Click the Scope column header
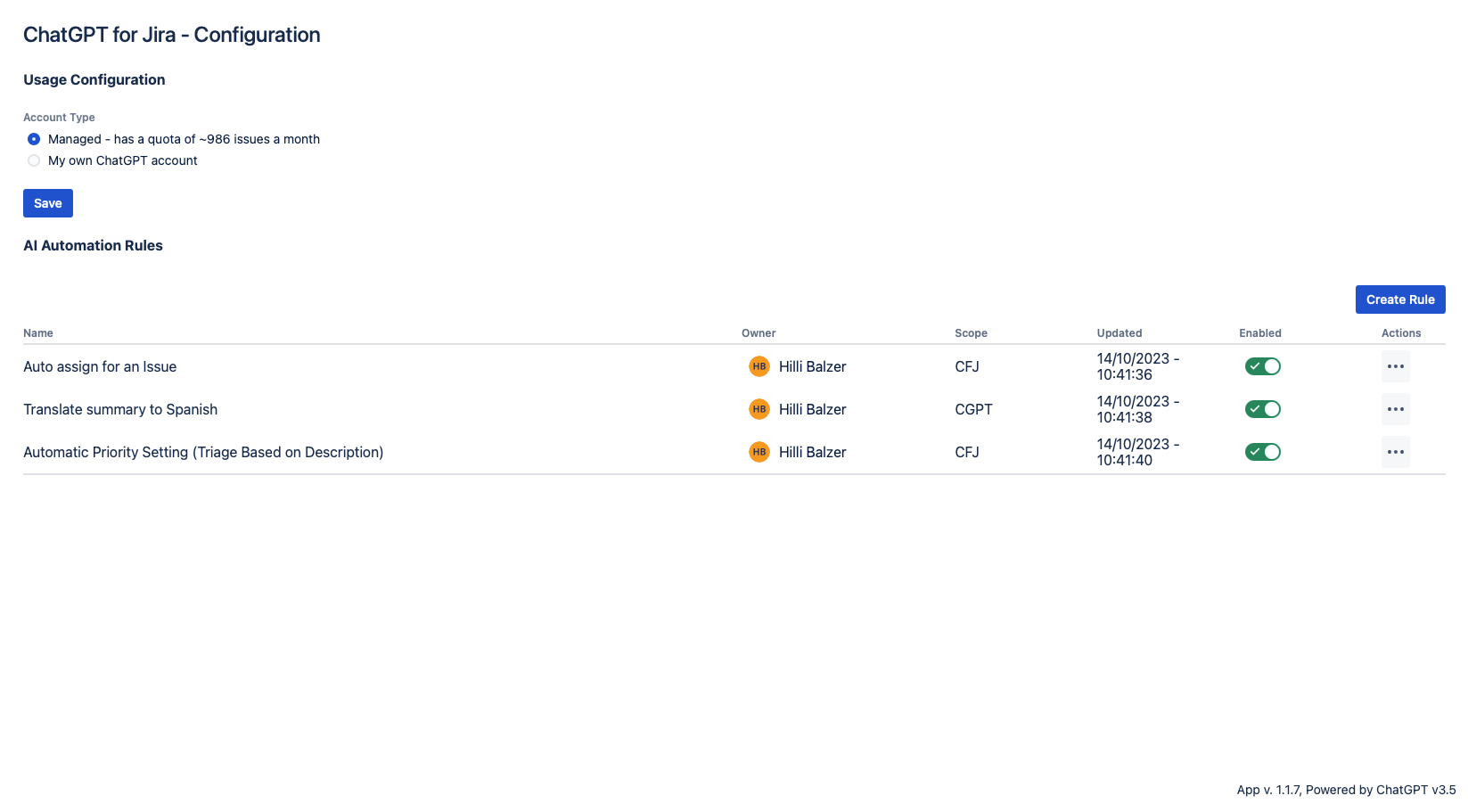The width and height of the screenshot is (1468, 812). pos(971,333)
